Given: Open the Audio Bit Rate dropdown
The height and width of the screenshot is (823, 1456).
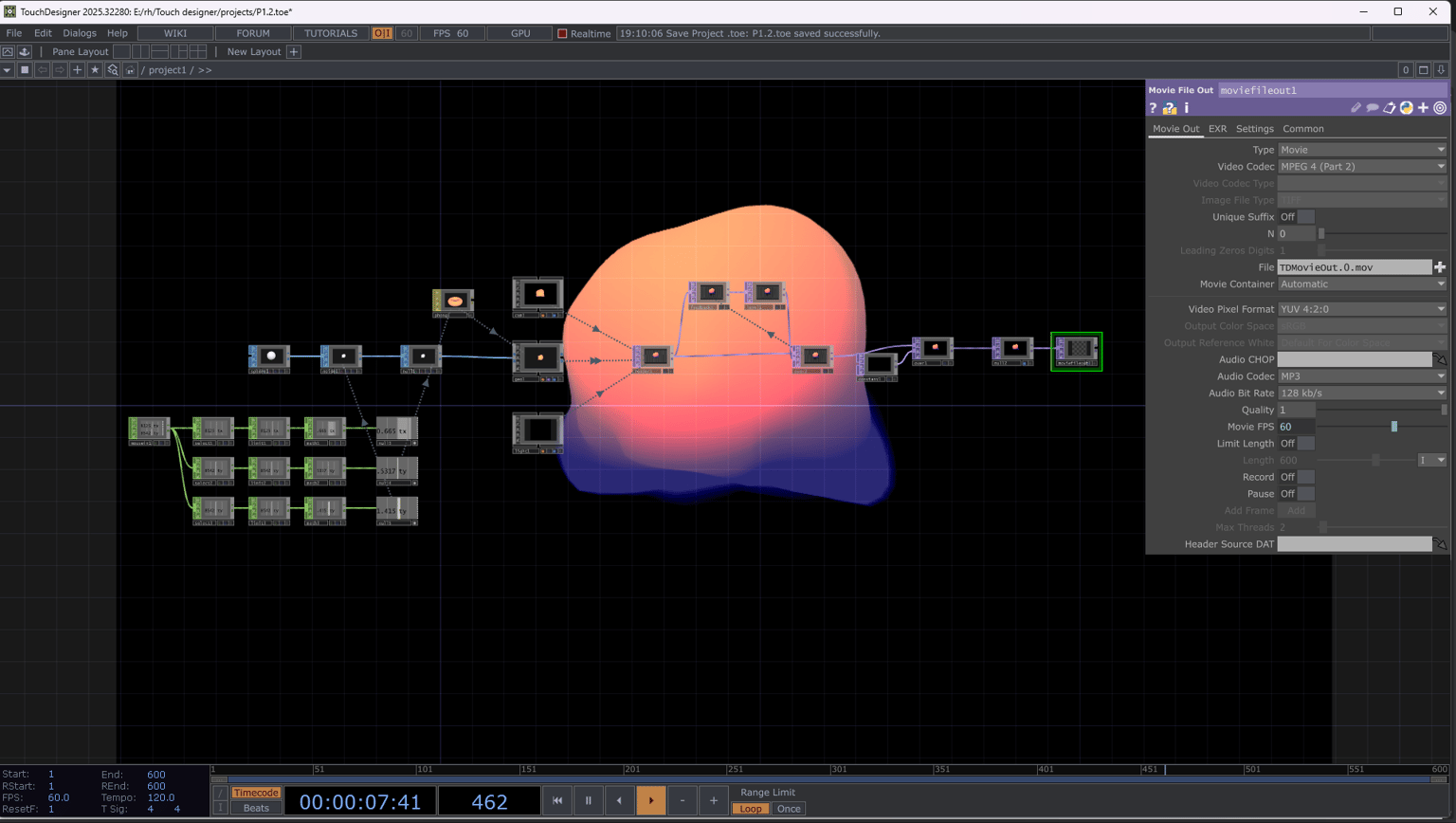Looking at the screenshot, I should pyautogui.click(x=1362, y=393).
